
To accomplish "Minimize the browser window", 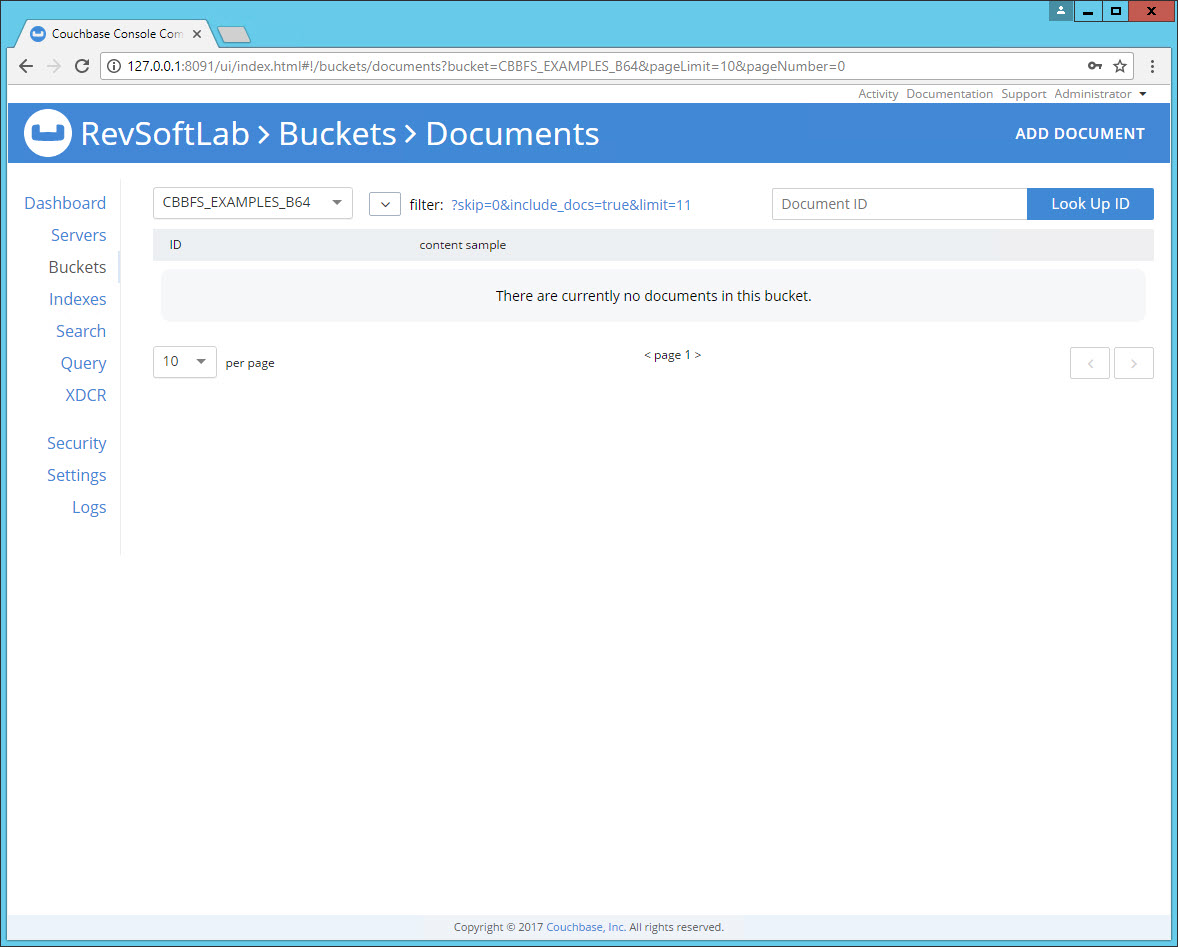I will tap(1087, 11).
